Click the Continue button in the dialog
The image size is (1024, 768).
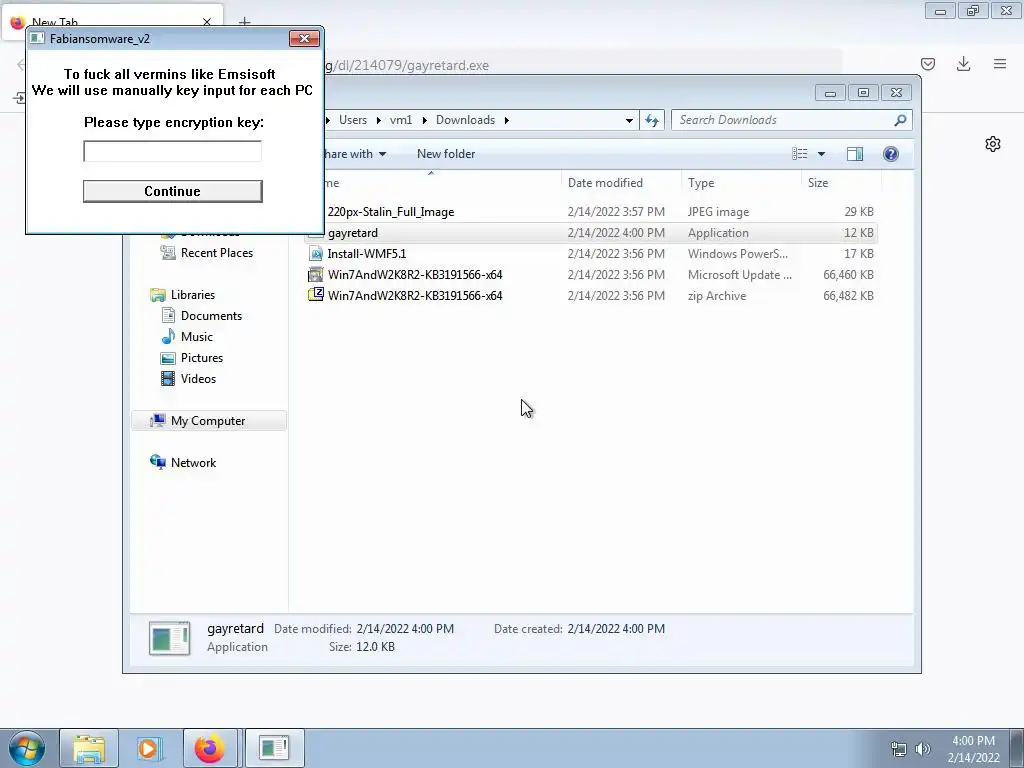point(172,191)
